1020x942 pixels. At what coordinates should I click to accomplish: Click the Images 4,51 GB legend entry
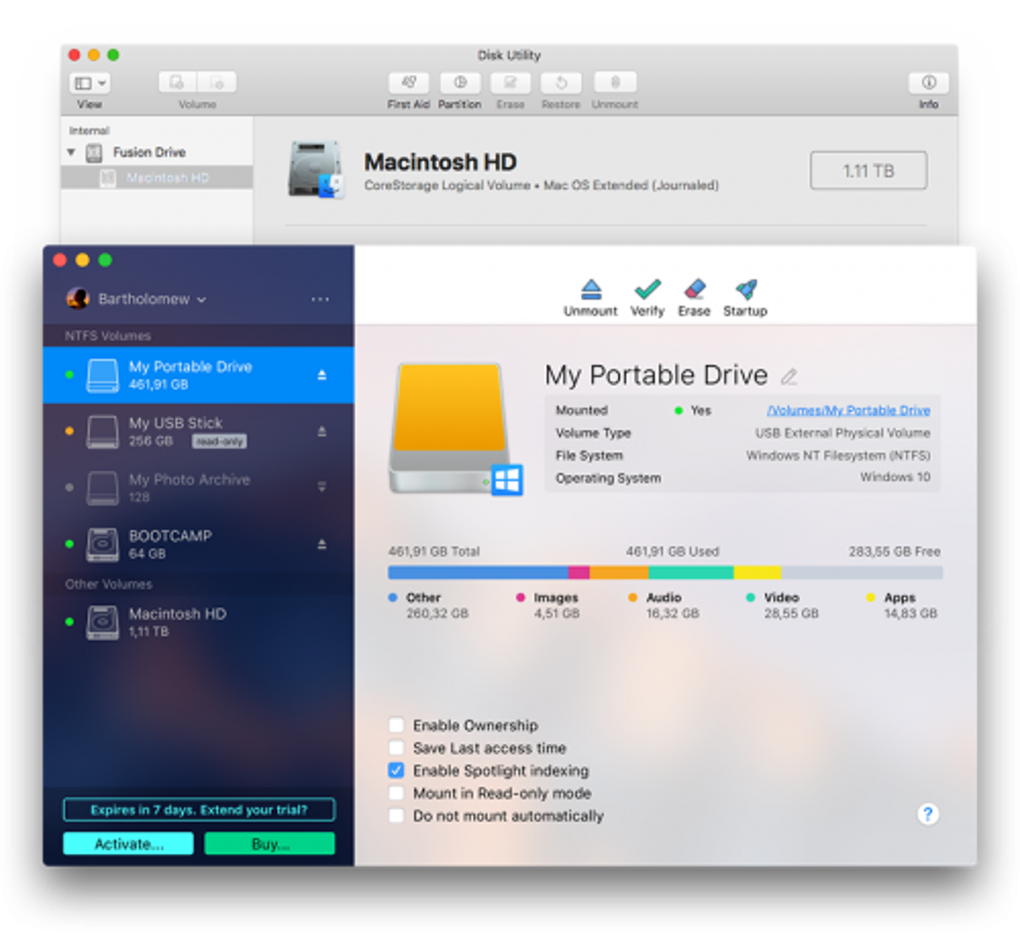548,605
